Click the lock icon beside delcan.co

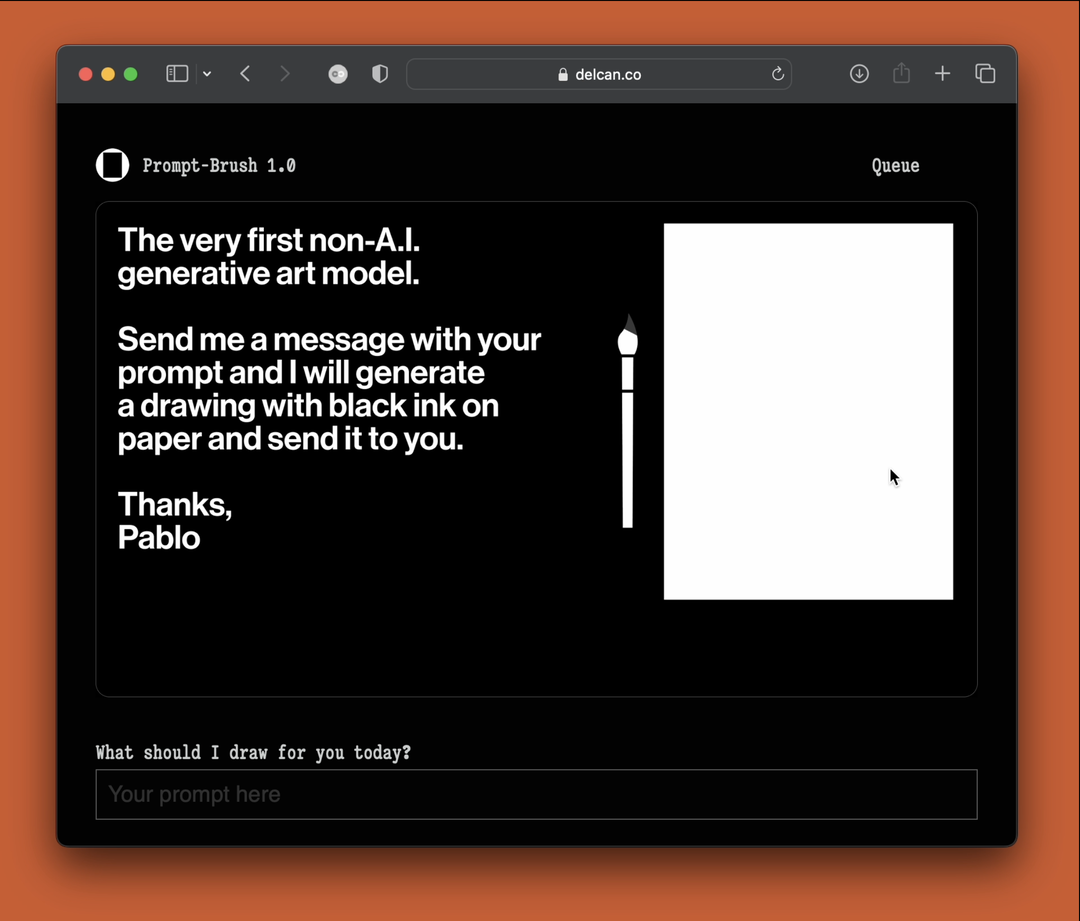[563, 74]
